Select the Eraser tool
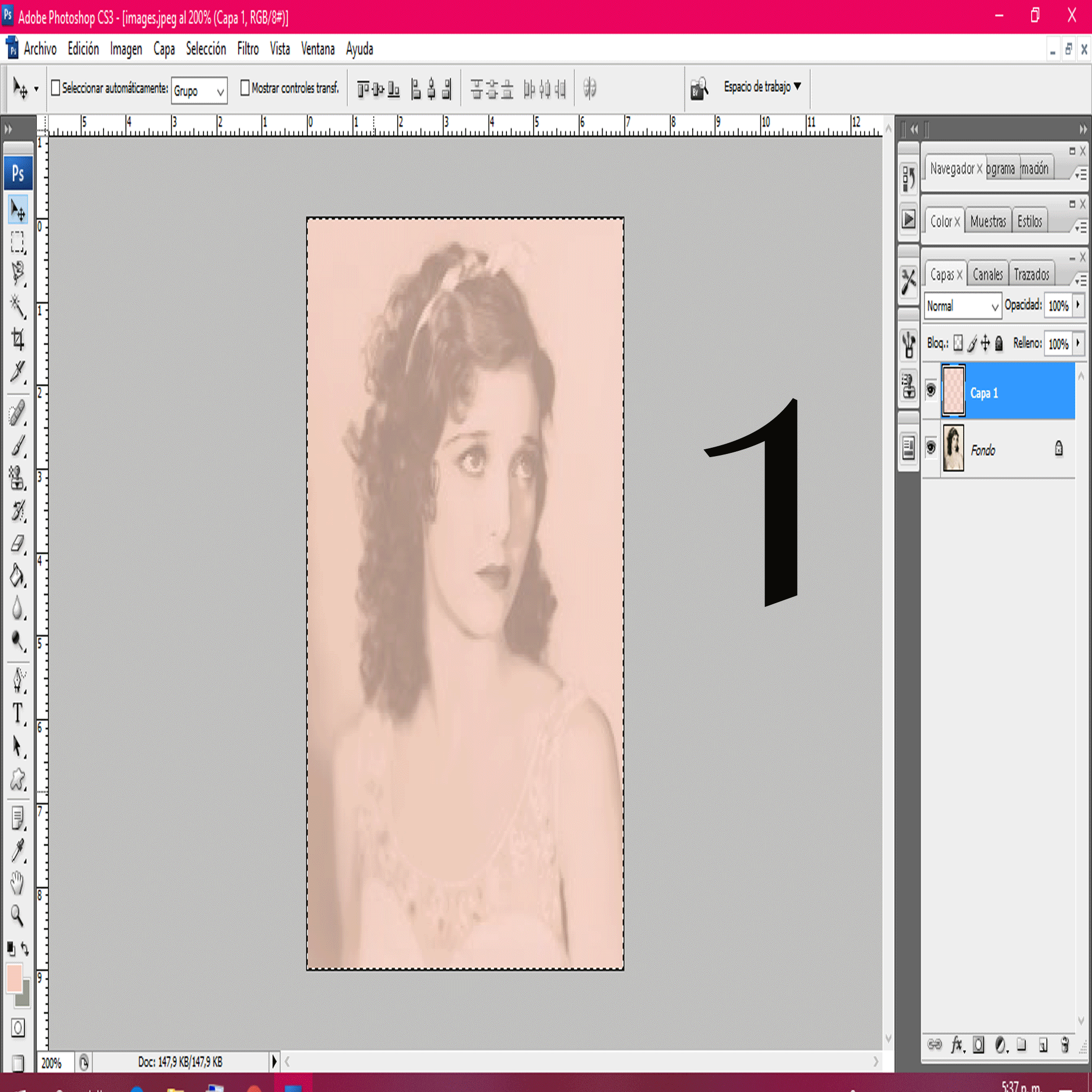Viewport: 1092px width, 1092px height. click(x=19, y=545)
